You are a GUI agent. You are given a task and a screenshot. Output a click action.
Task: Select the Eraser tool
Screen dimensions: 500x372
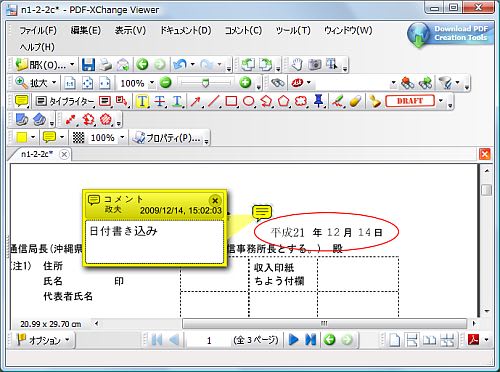coord(356,101)
